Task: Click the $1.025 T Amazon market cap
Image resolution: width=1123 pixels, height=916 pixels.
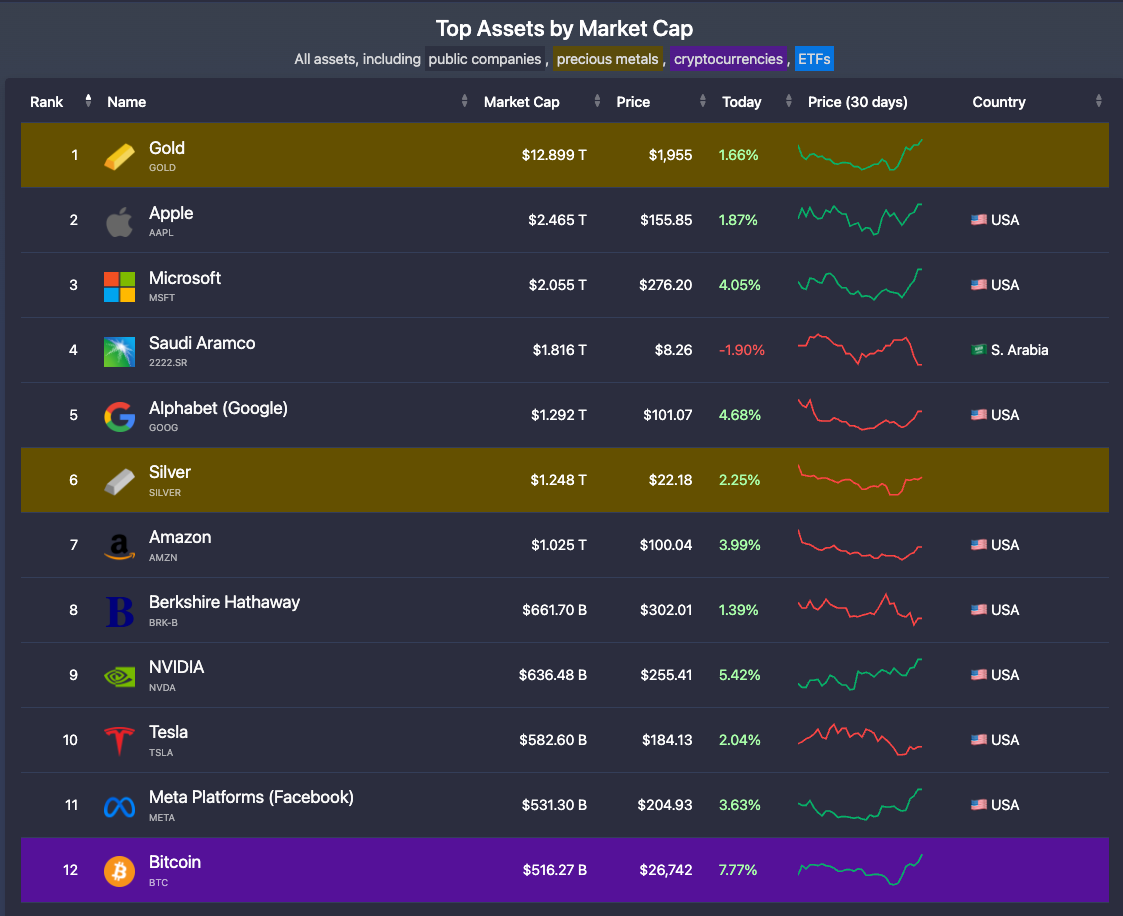Action: pyautogui.click(x=559, y=546)
